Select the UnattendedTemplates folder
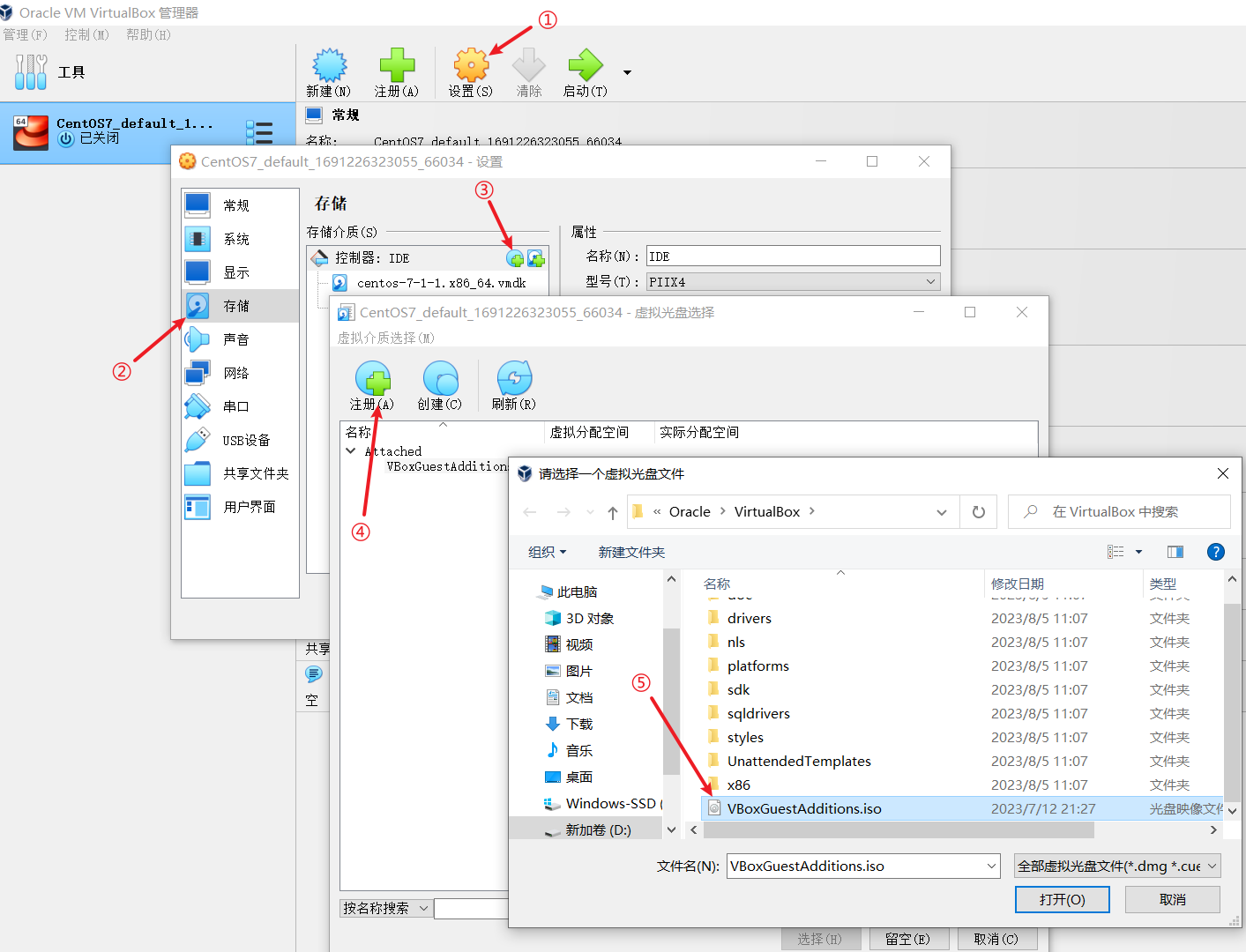The image size is (1246, 952). [x=799, y=761]
